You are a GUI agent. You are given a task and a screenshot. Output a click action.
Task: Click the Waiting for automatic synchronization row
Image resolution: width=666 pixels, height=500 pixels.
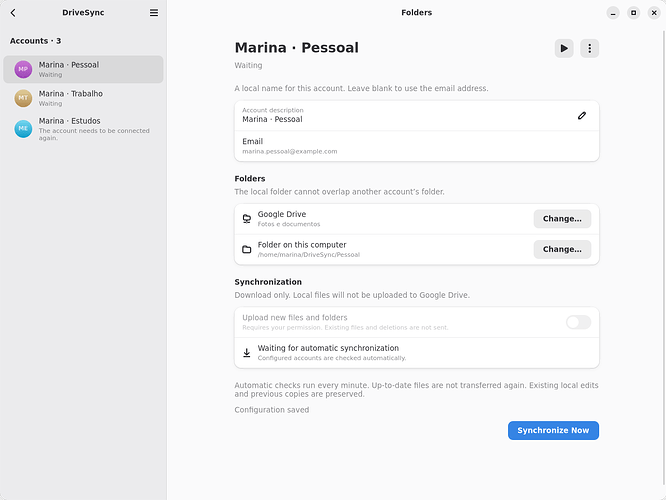(x=417, y=353)
